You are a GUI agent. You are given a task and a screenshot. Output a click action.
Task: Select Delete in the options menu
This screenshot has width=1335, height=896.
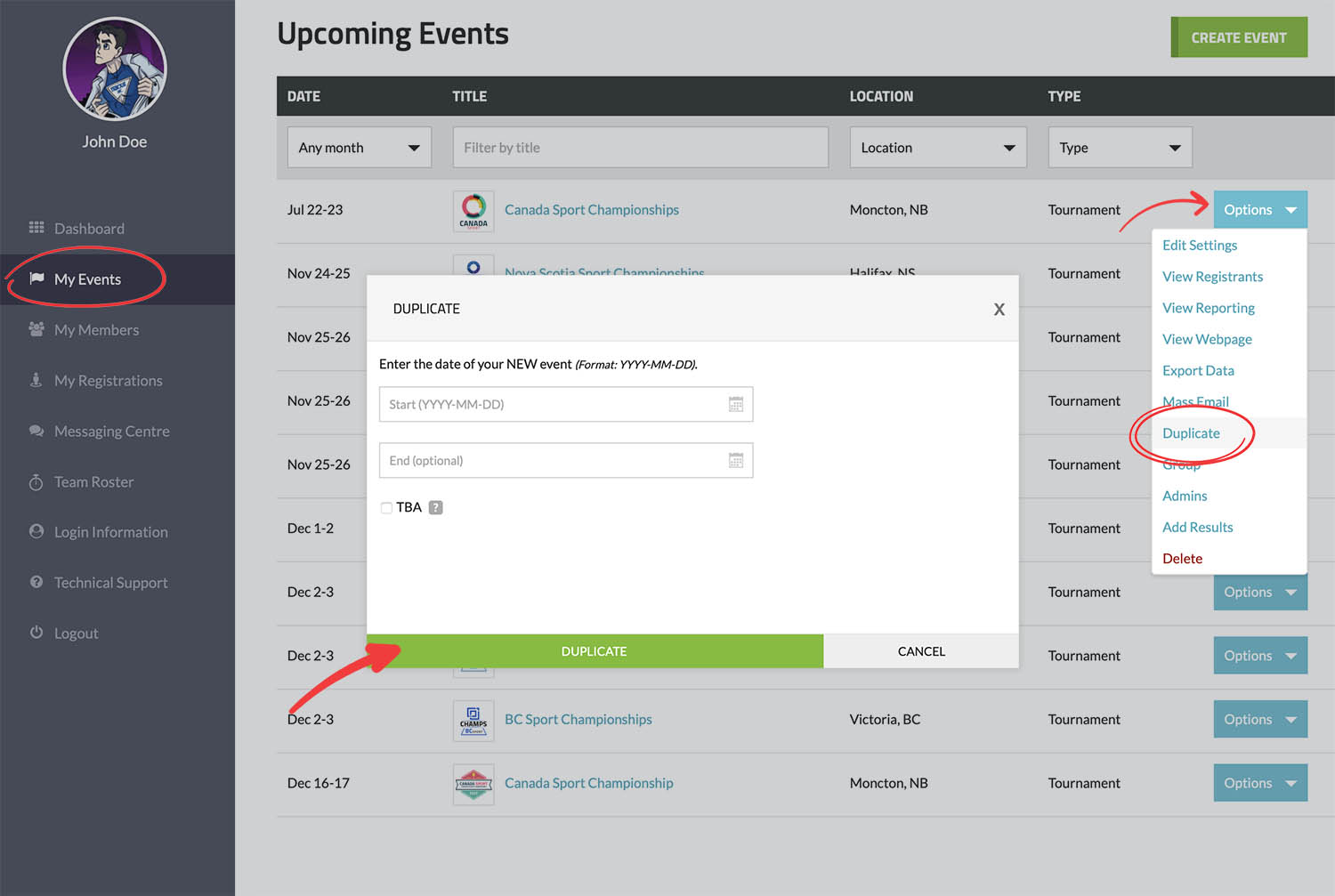[1182, 559]
